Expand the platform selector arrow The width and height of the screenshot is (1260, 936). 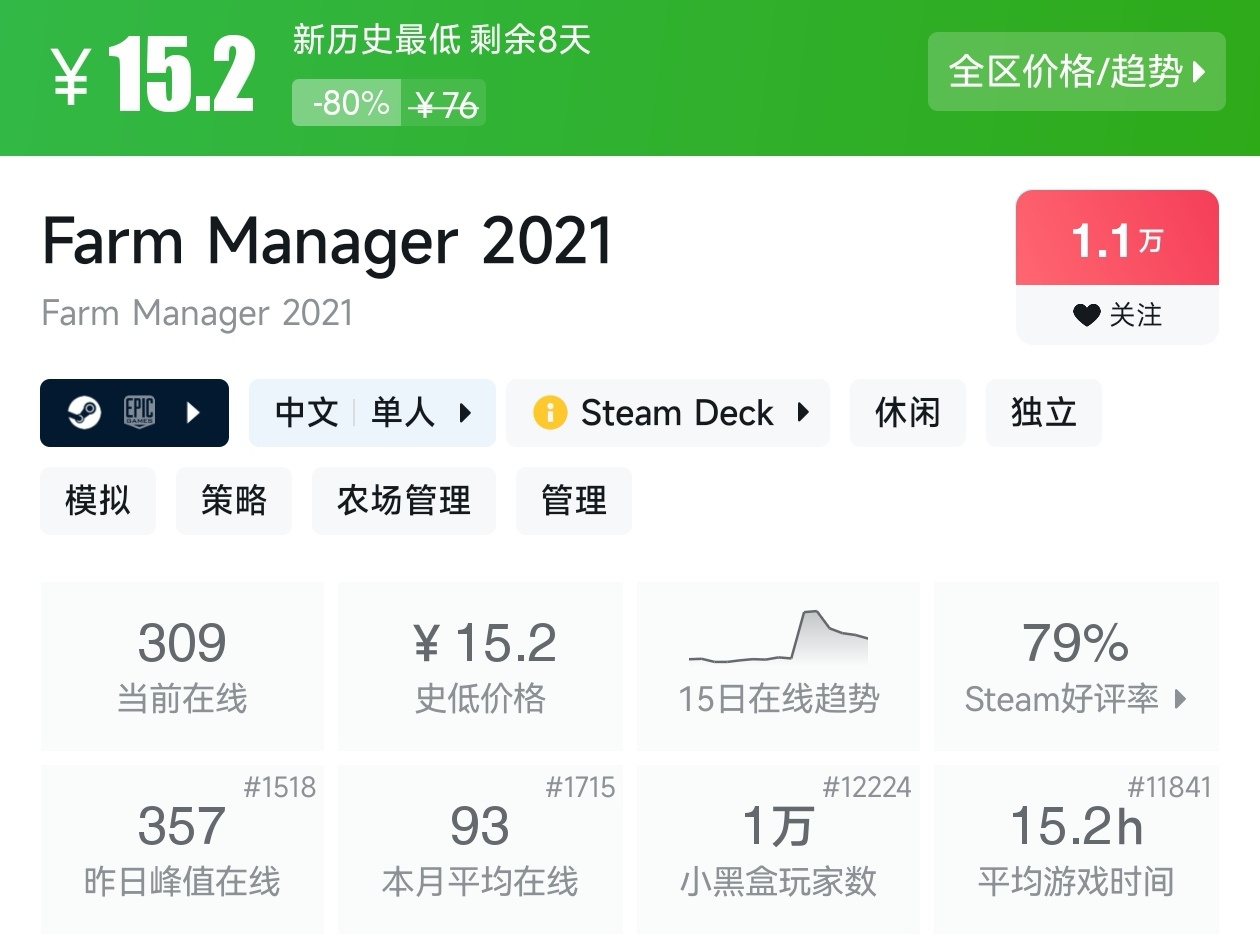click(194, 413)
